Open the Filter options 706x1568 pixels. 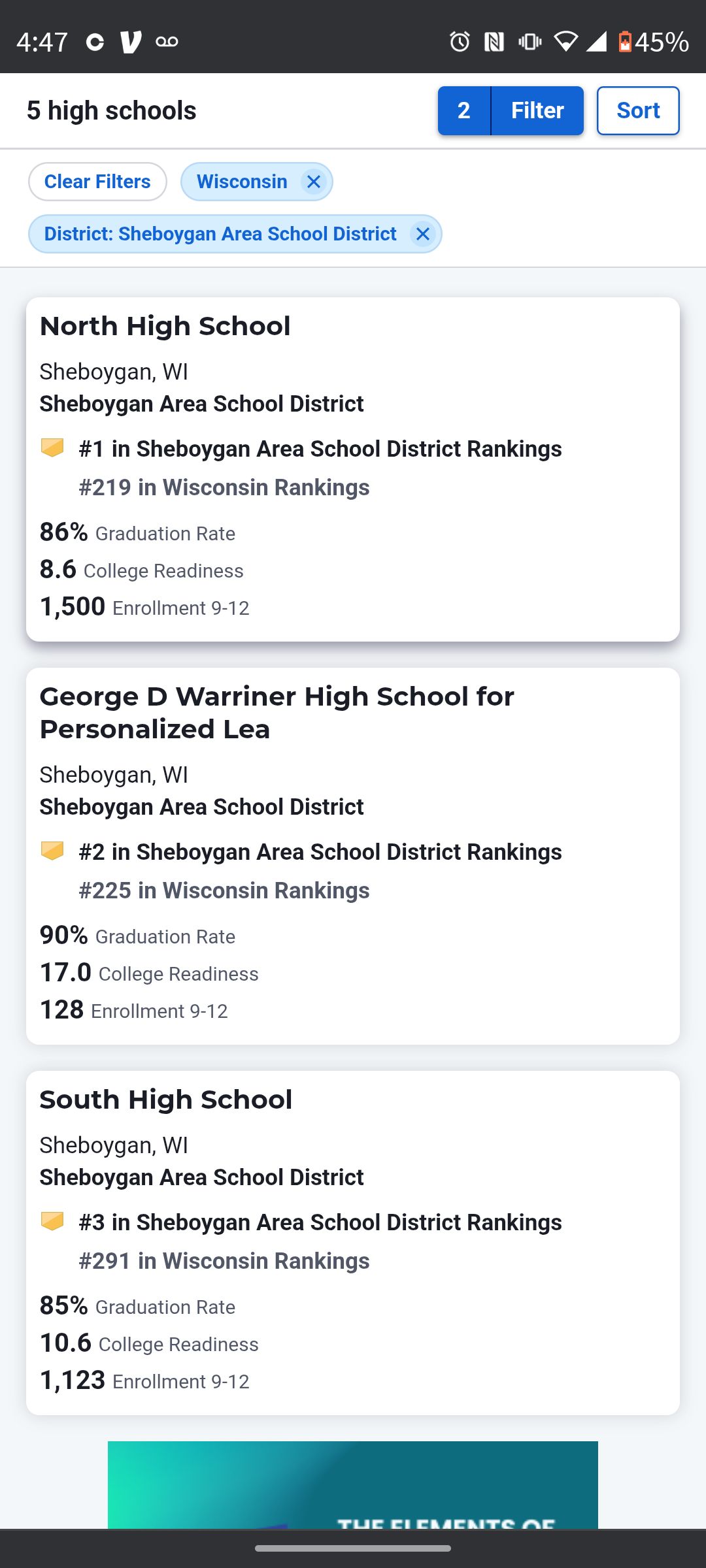[537, 110]
